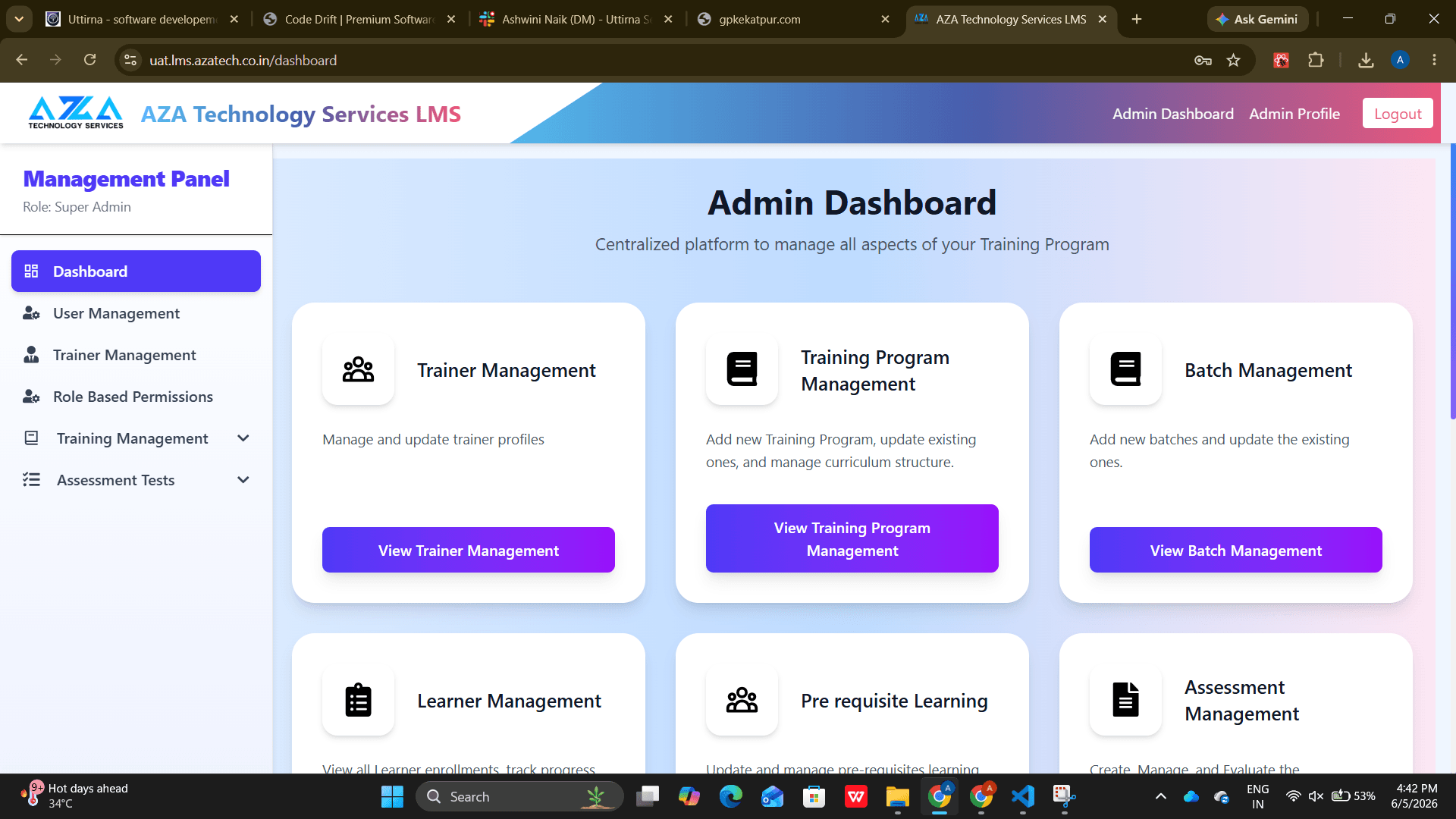Image resolution: width=1456 pixels, height=819 pixels.
Task: Open Visual Studio Code from taskbar
Action: (1022, 796)
